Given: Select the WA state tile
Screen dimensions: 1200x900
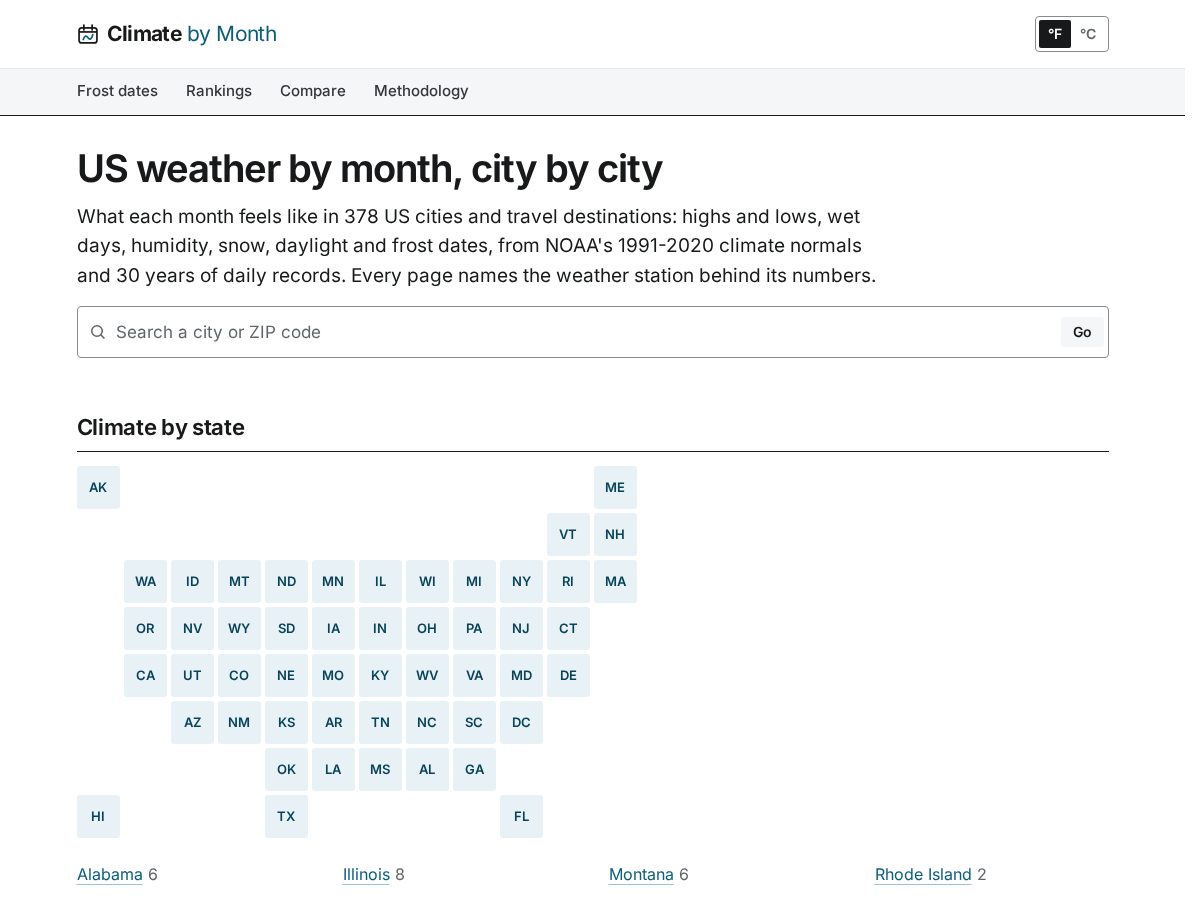Looking at the screenshot, I should coord(145,582).
